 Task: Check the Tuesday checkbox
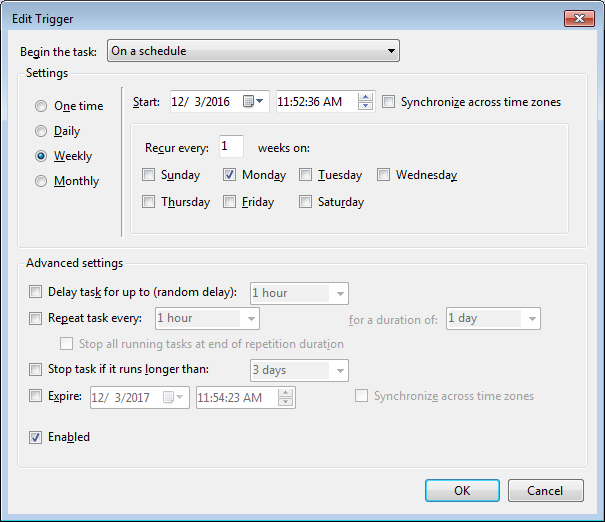(x=305, y=174)
